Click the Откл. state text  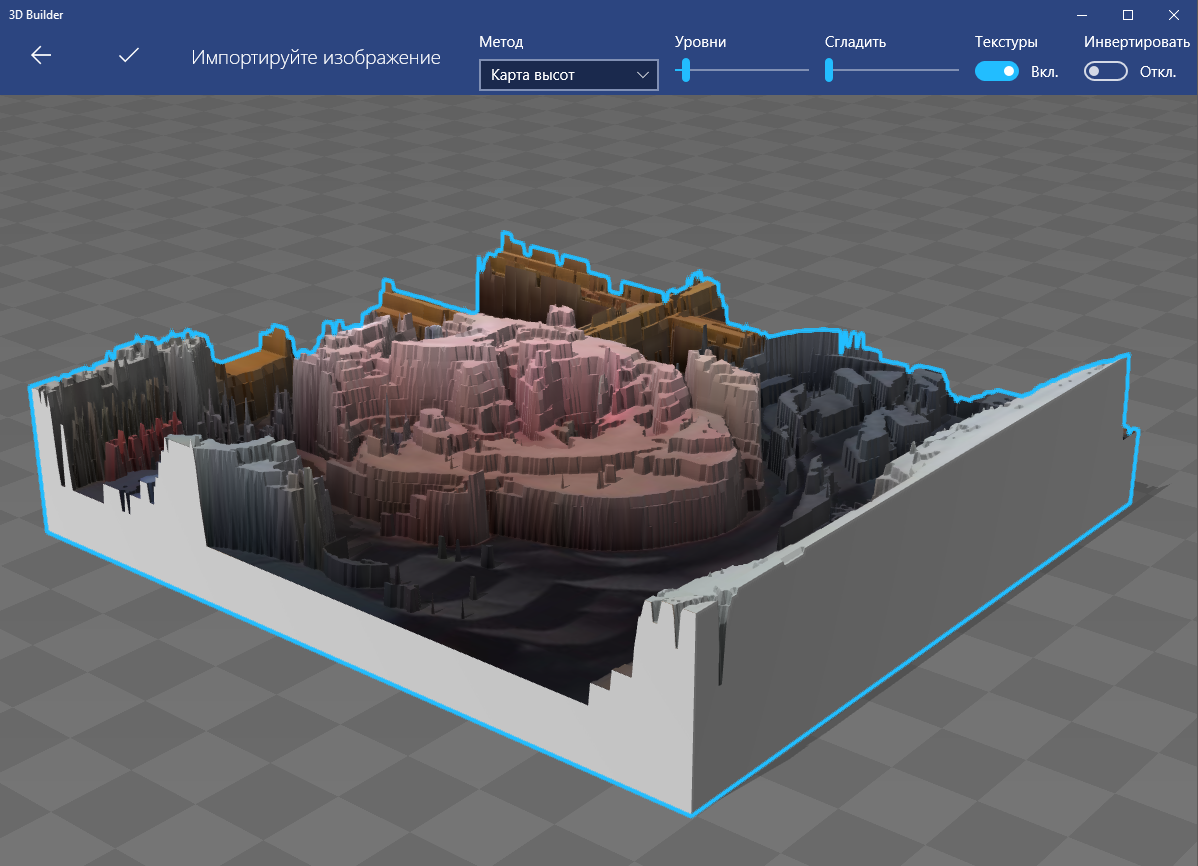[1158, 72]
